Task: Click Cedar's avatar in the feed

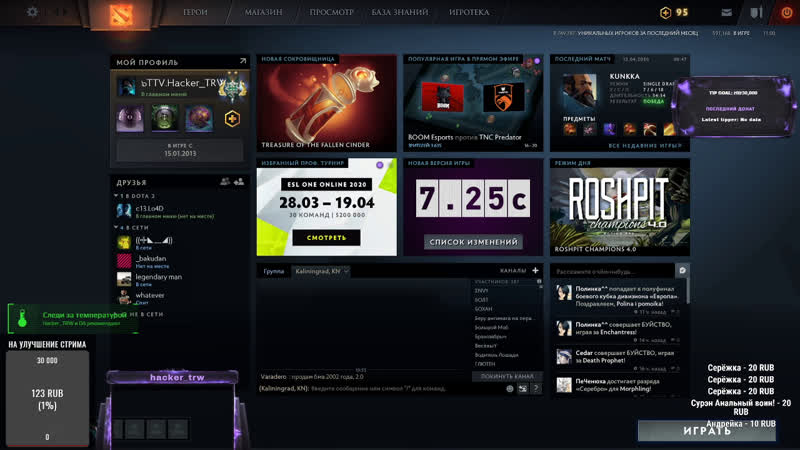Action: pyautogui.click(x=564, y=356)
